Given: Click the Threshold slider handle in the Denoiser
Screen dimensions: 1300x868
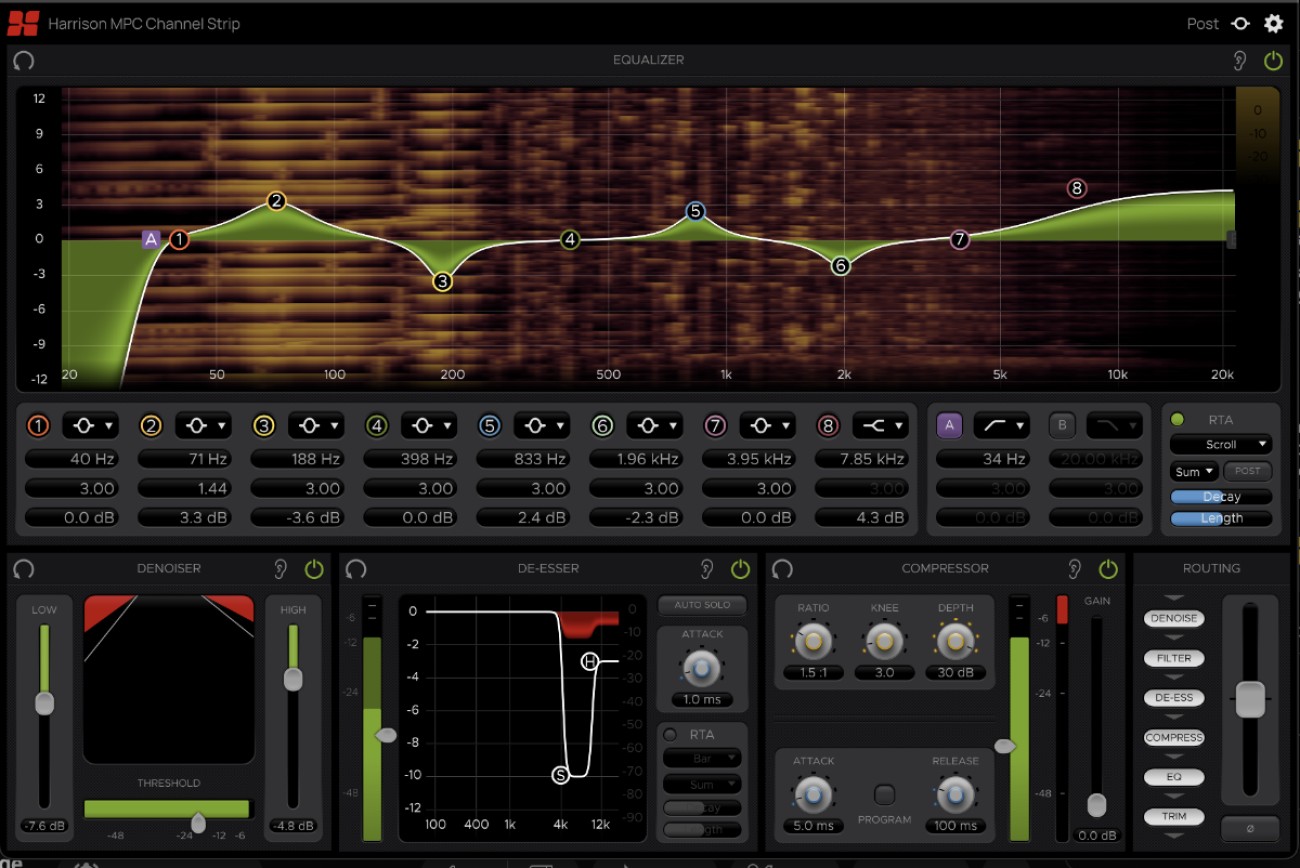Looking at the screenshot, I should [197, 823].
